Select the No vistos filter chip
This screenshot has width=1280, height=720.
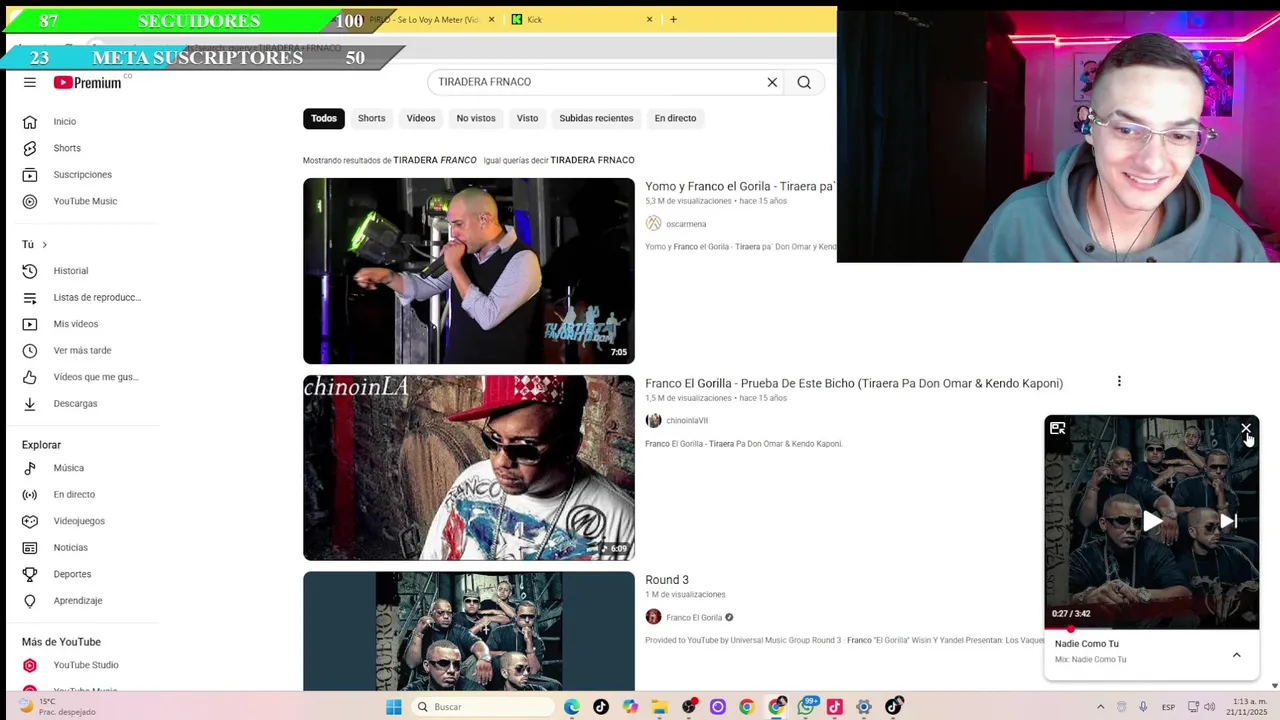pos(476,118)
